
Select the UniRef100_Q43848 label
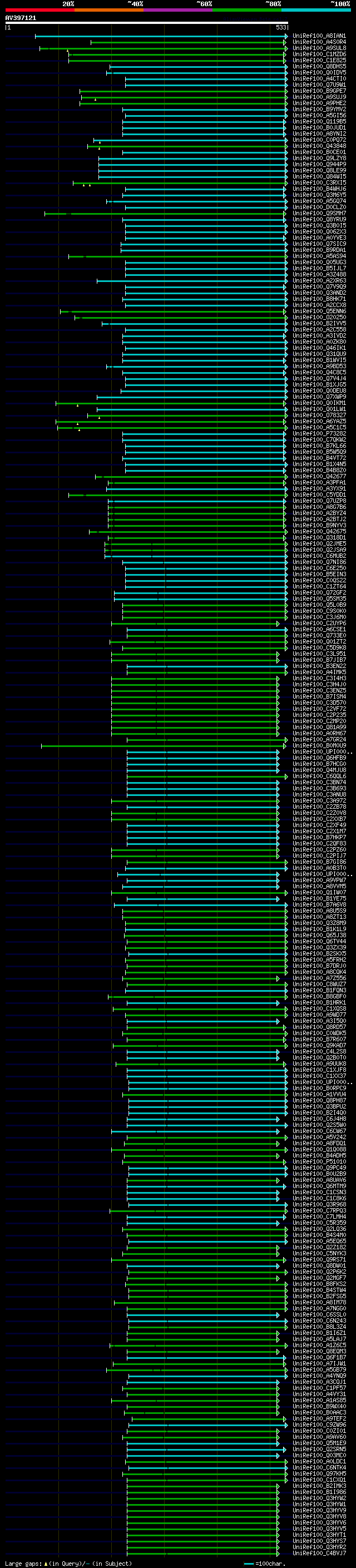click(319, 146)
